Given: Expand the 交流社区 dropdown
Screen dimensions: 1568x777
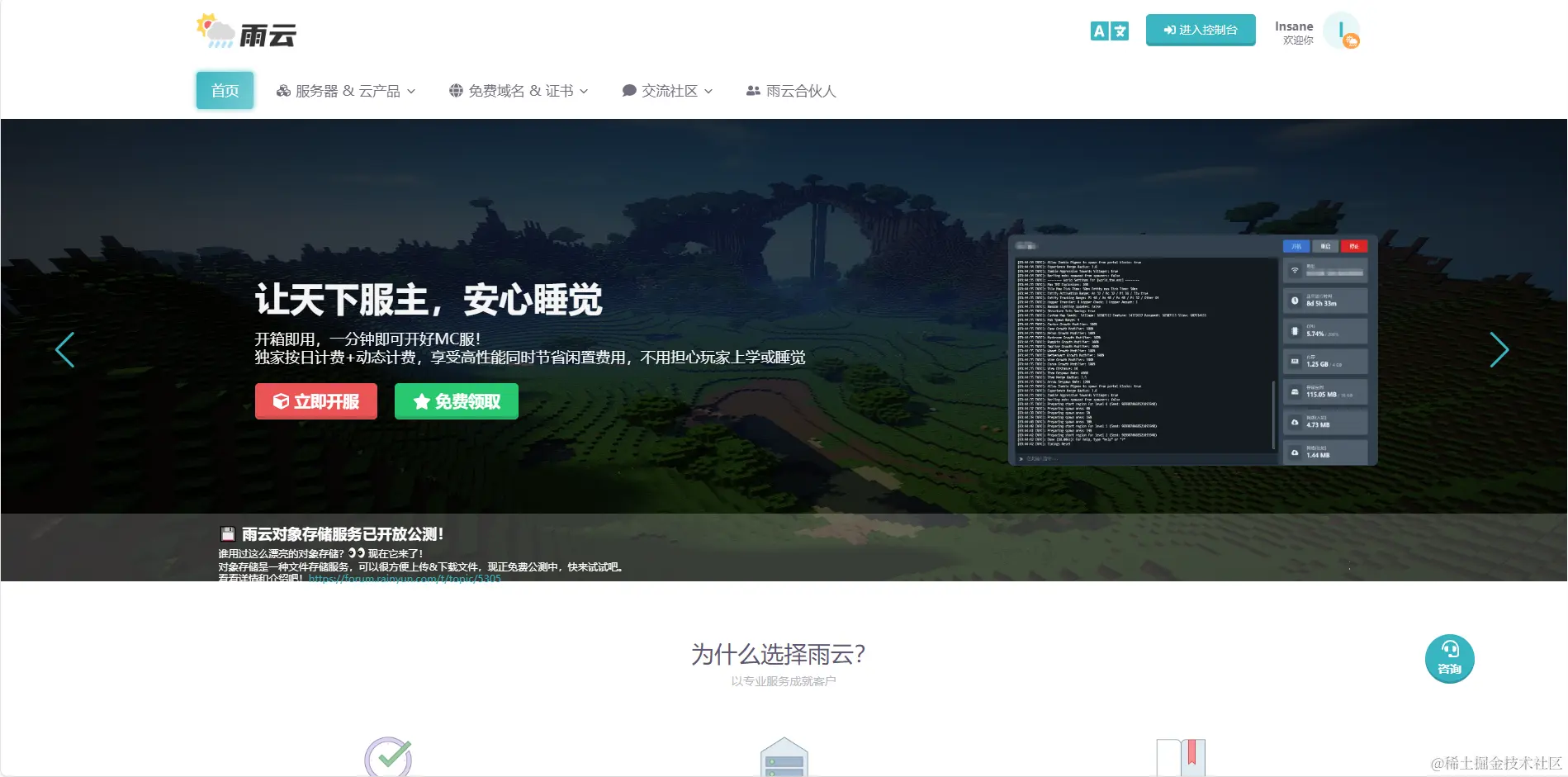Looking at the screenshot, I should (x=667, y=91).
